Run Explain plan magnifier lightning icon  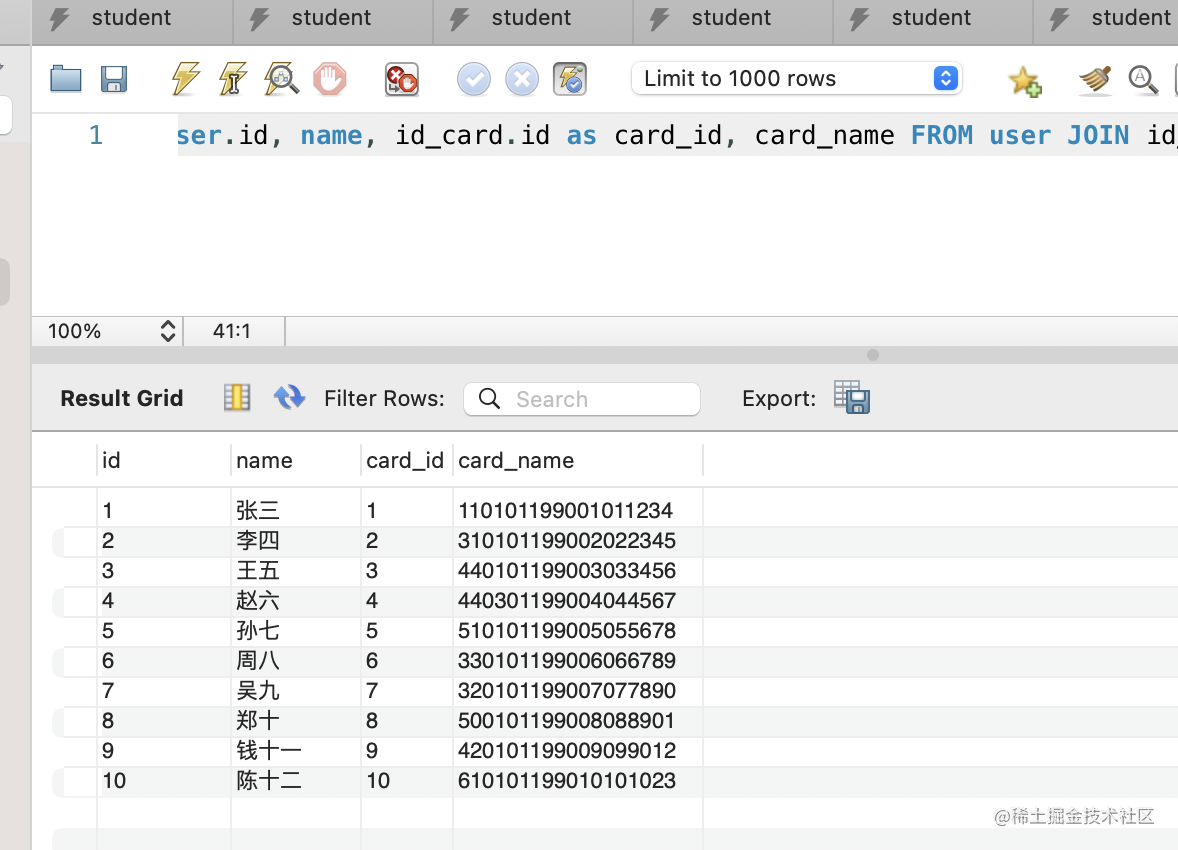(281, 79)
